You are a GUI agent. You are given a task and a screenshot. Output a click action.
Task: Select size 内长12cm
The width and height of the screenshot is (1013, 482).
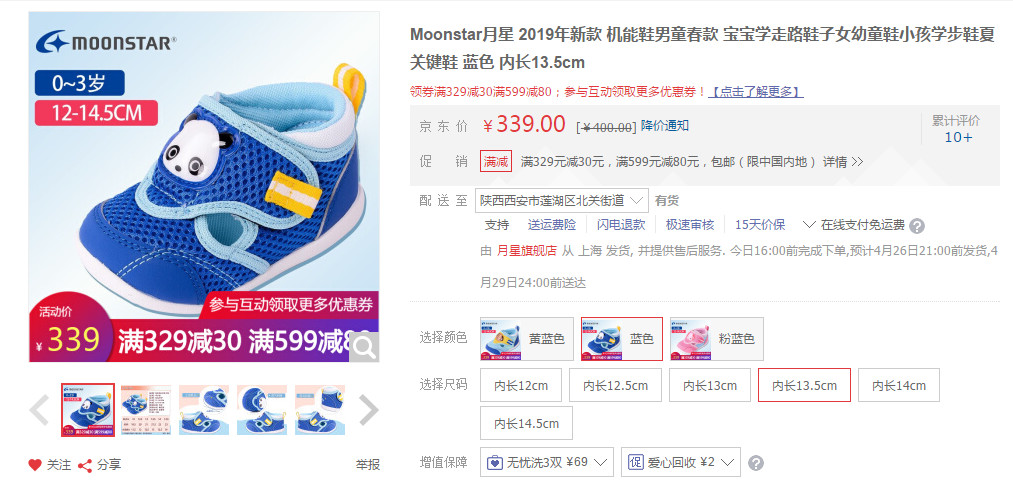521,385
